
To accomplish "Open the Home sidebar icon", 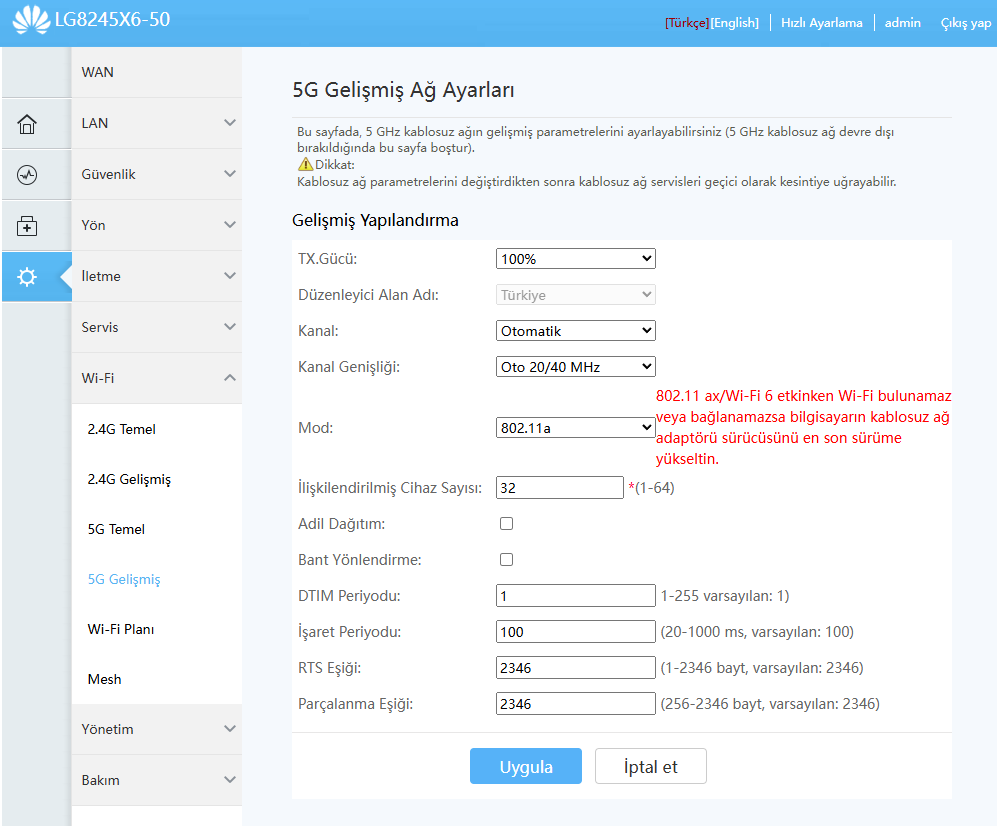I will tap(27, 124).
